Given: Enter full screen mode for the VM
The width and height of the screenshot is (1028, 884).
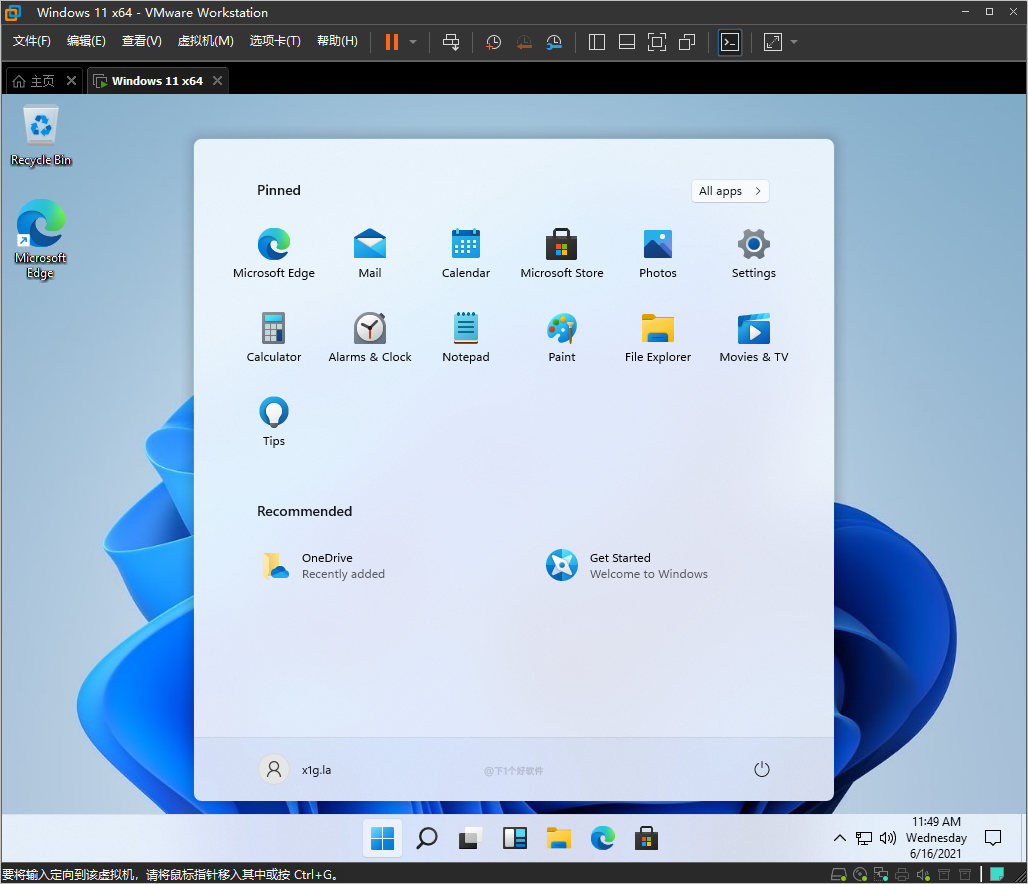Looking at the screenshot, I should pos(656,42).
